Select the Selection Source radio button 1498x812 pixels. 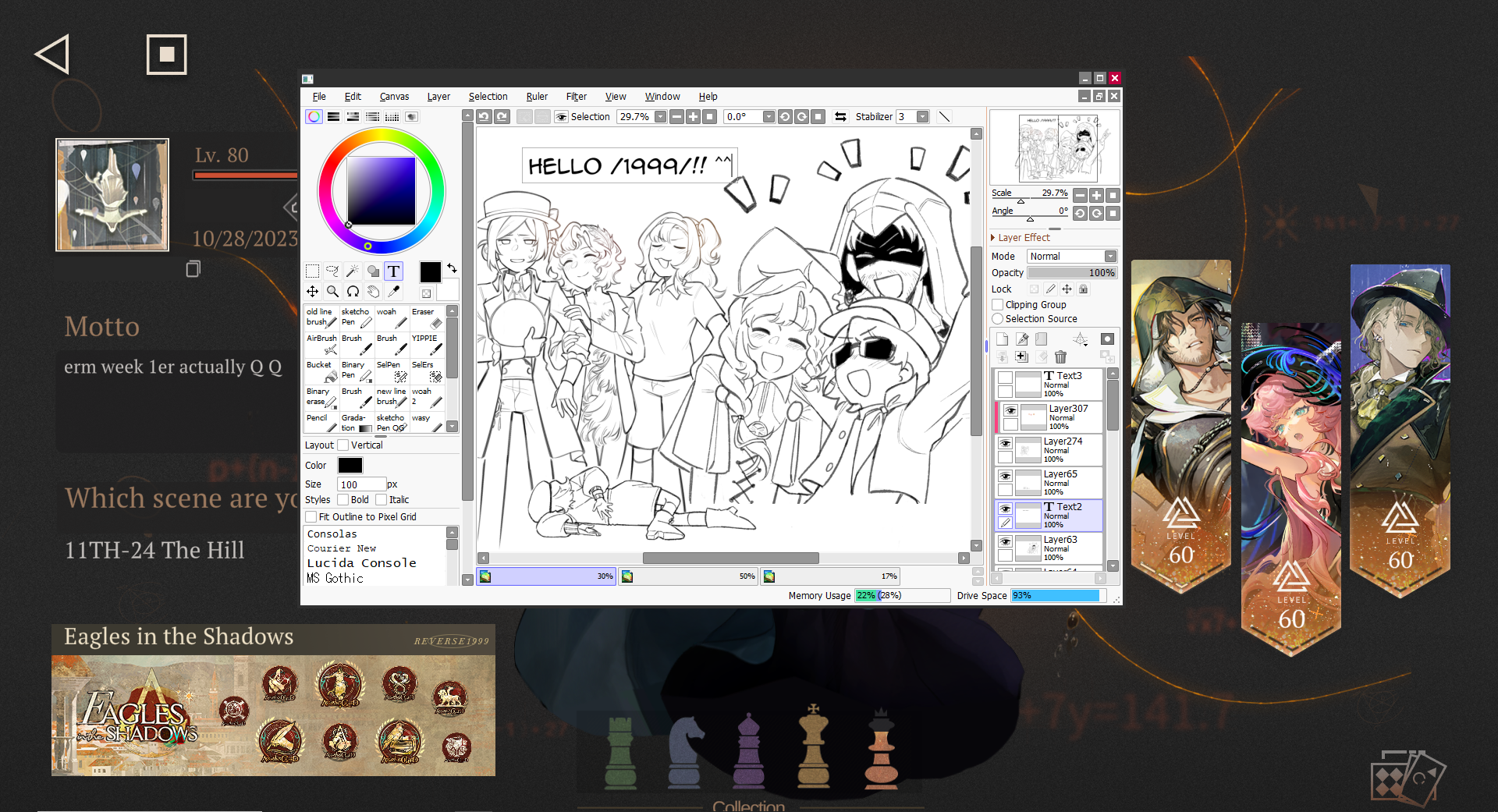click(997, 319)
